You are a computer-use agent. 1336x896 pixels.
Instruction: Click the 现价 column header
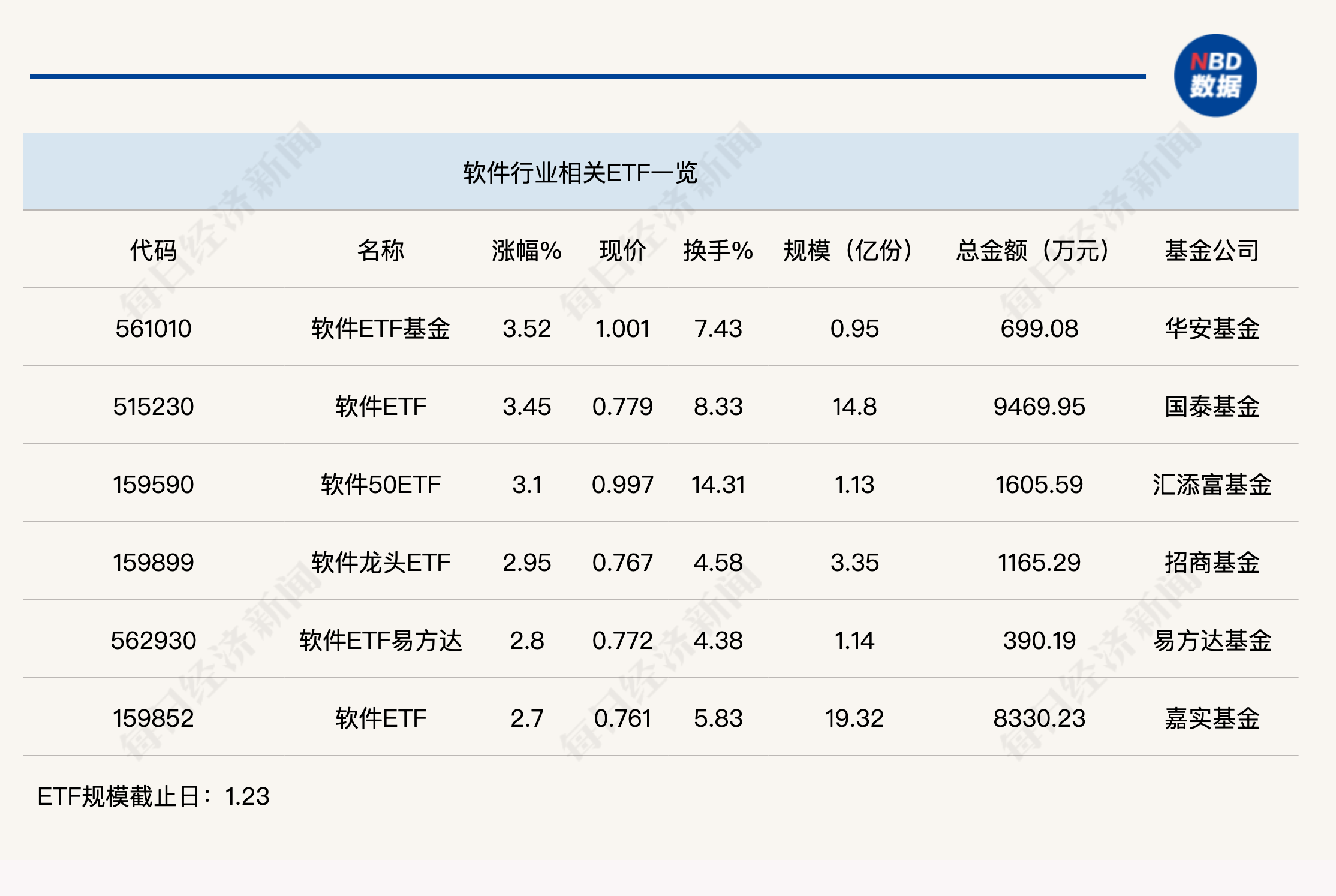(622, 251)
